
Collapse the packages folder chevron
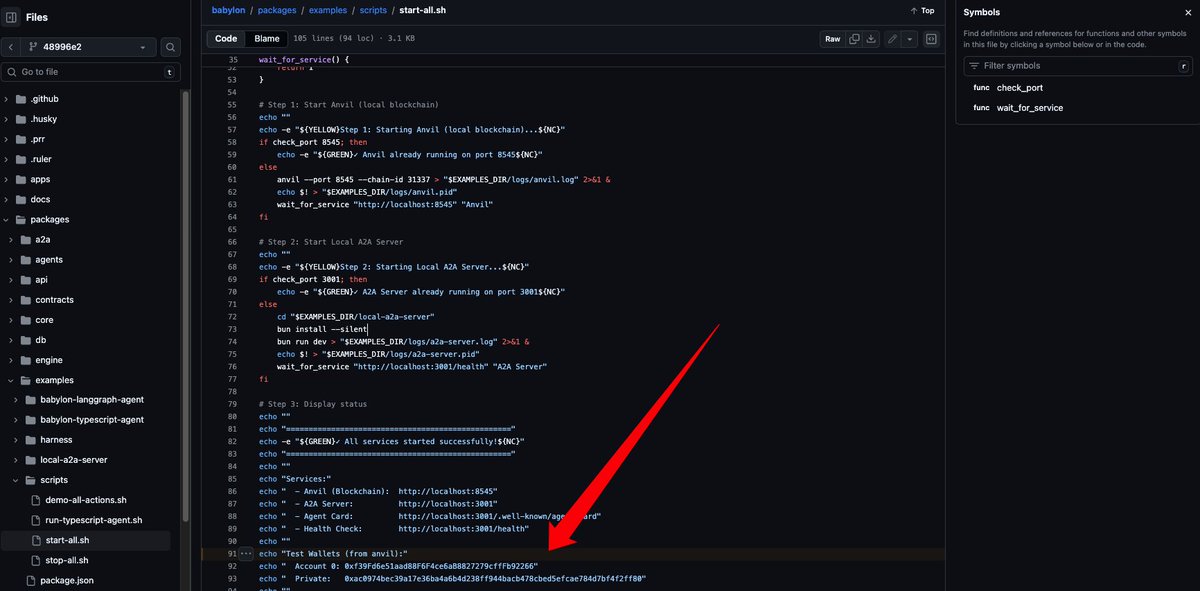tap(7, 219)
